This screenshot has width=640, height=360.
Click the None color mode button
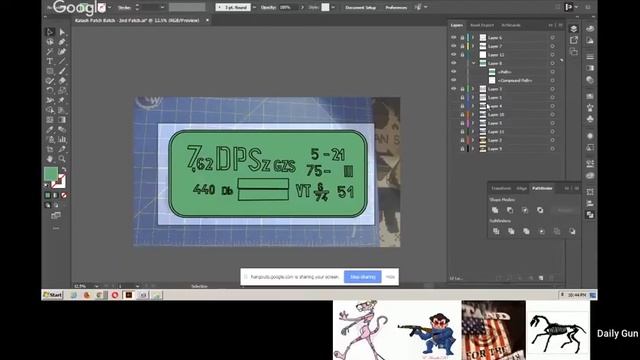64,196
